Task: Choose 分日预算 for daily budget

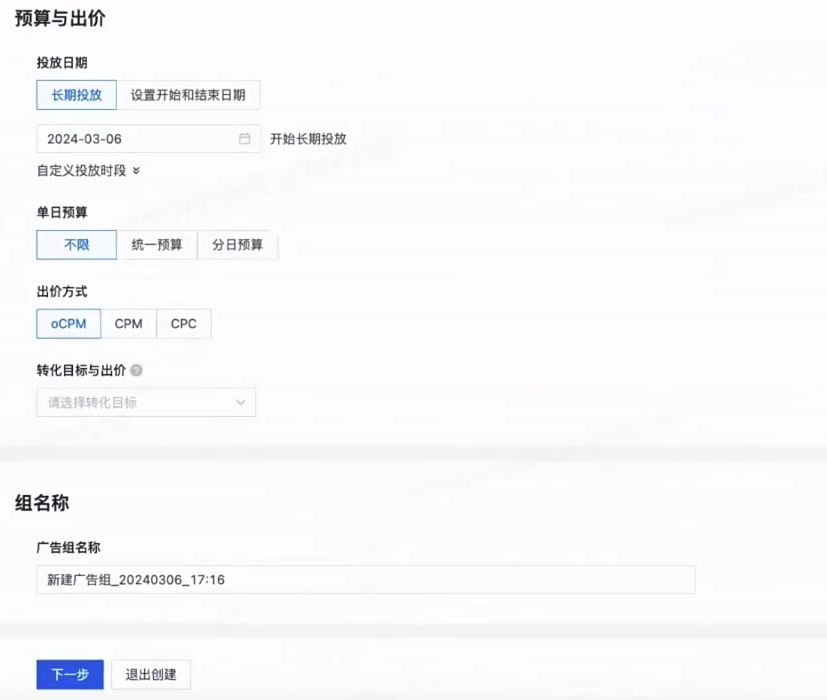Action: click(x=236, y=244)
